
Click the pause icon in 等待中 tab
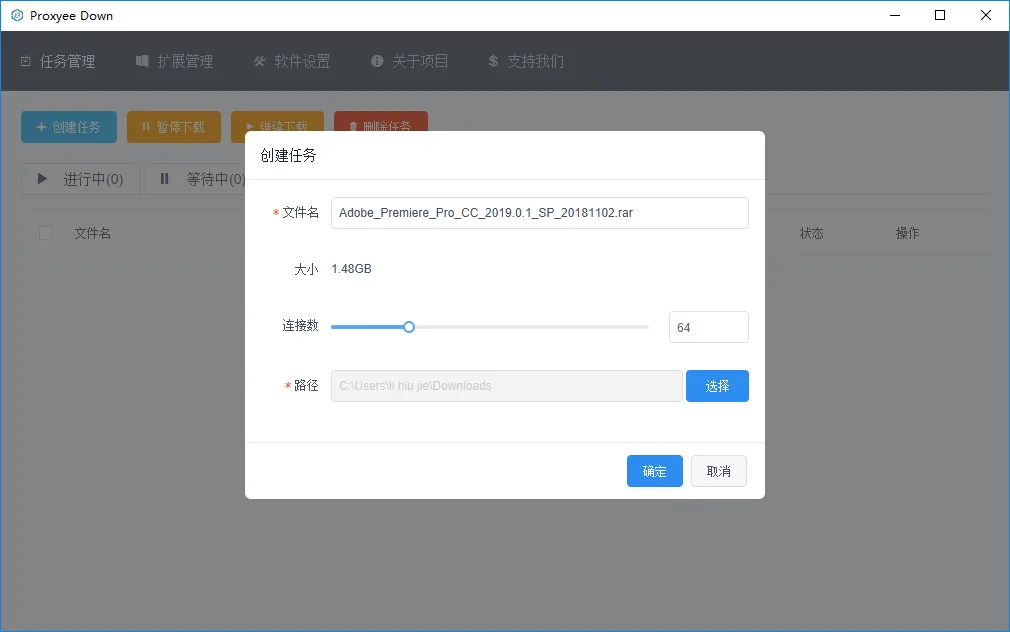coord(164,178)
